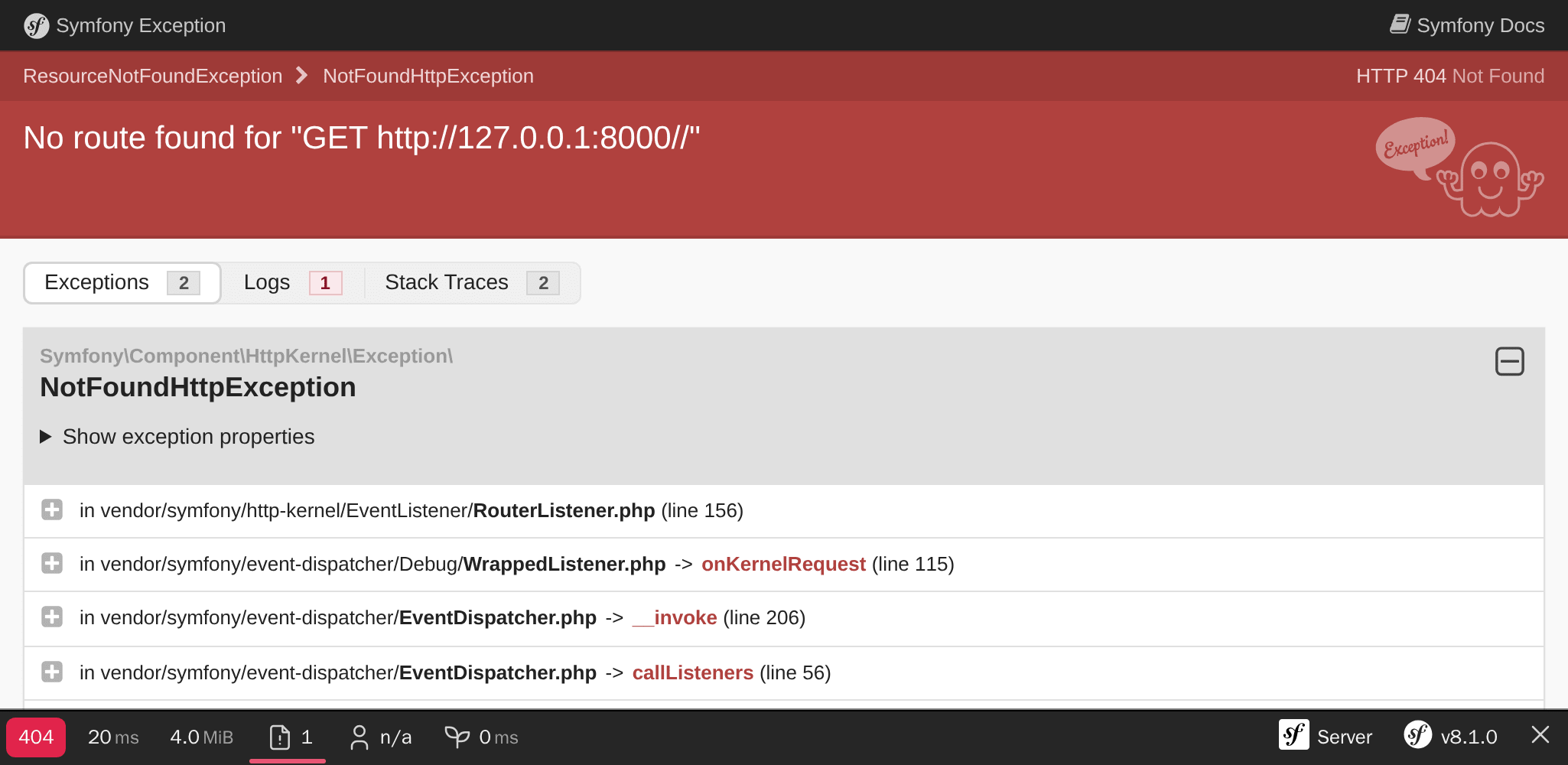Open the exception count icon in toolbar
The width and height of the screenshot is (1568, 765).
pos(280,737)
